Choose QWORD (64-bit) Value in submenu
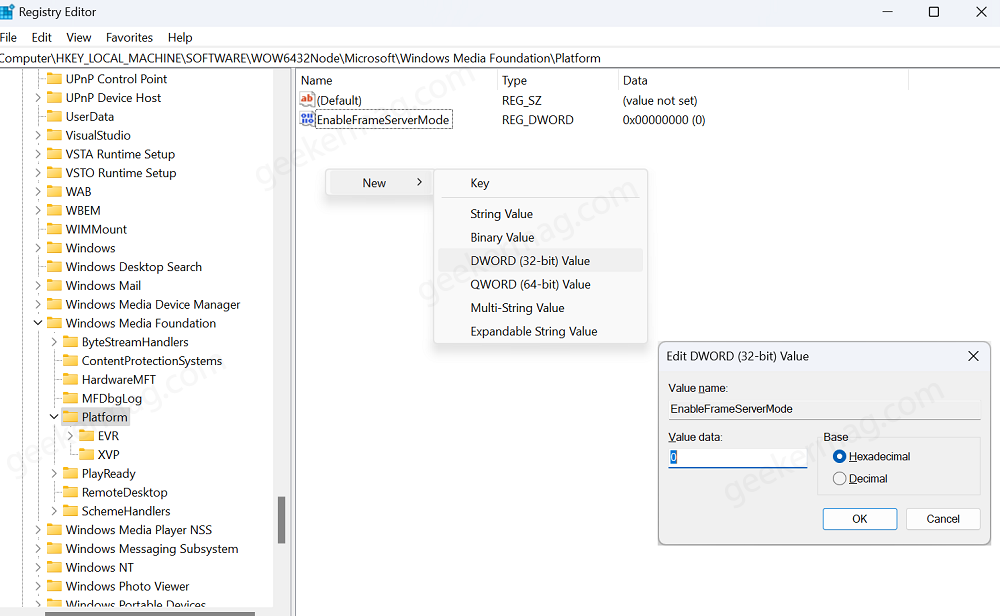 [540, 284]
